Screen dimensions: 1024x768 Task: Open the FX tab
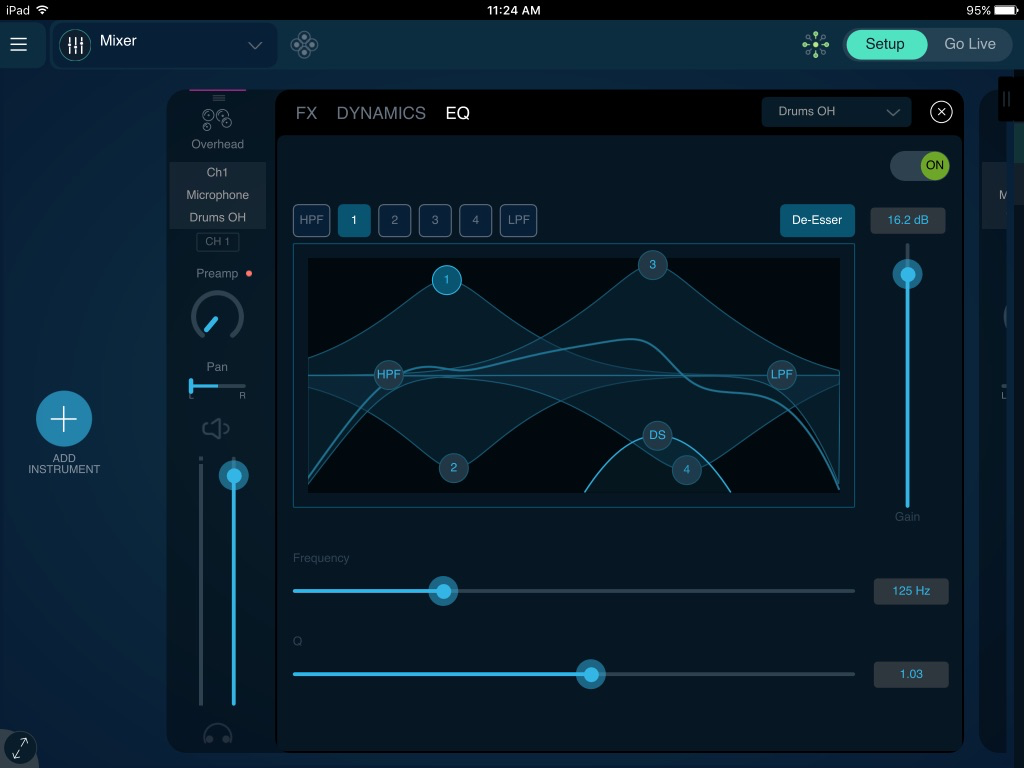click(306, 113)
